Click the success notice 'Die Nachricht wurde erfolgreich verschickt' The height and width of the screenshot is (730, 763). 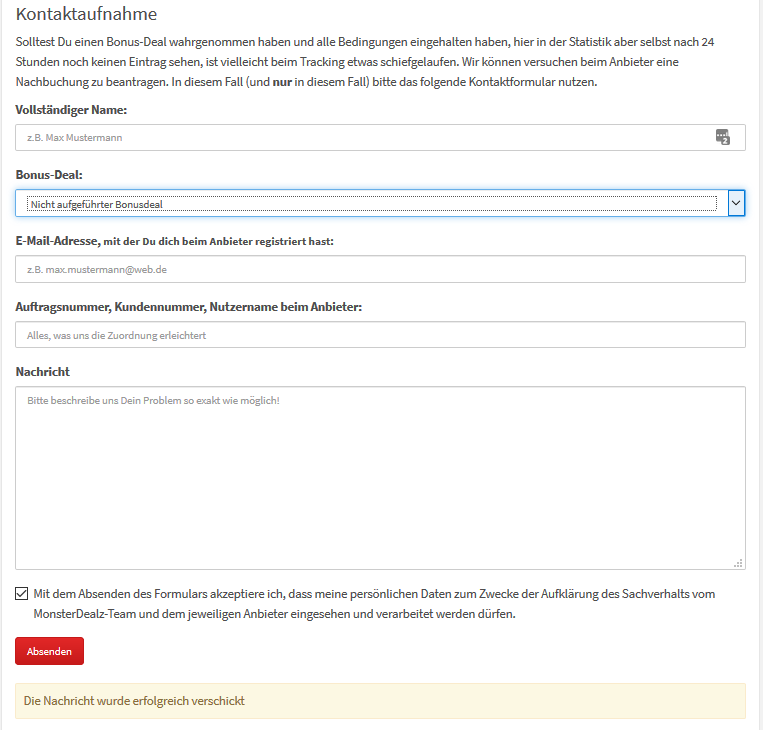(x=134, y=701)
